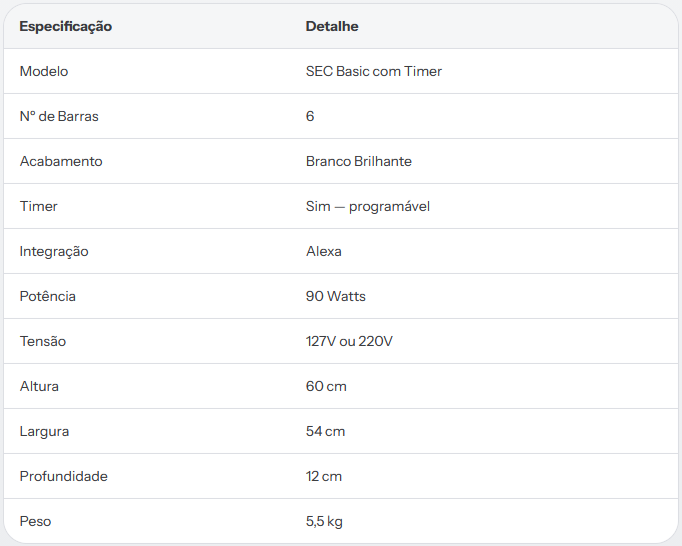Click the 54 cm width value
682x546 pixels.
point(325,431)
